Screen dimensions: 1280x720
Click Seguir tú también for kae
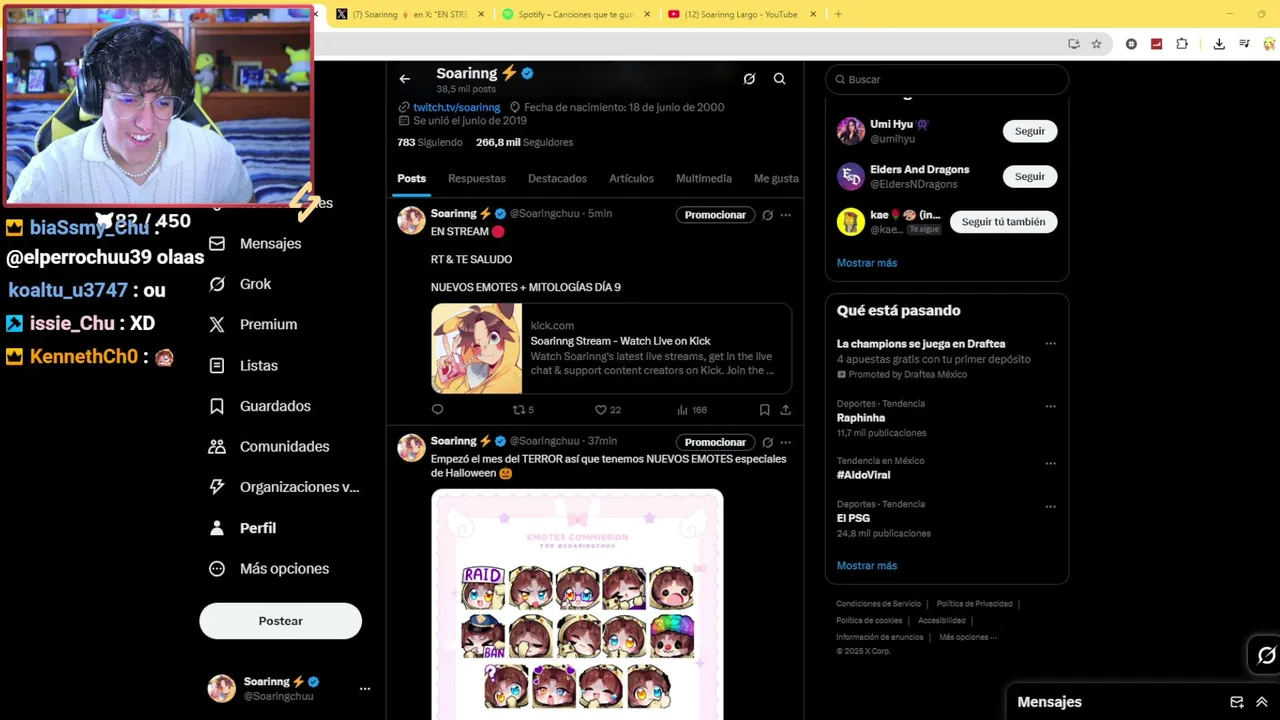[1003, 222]
